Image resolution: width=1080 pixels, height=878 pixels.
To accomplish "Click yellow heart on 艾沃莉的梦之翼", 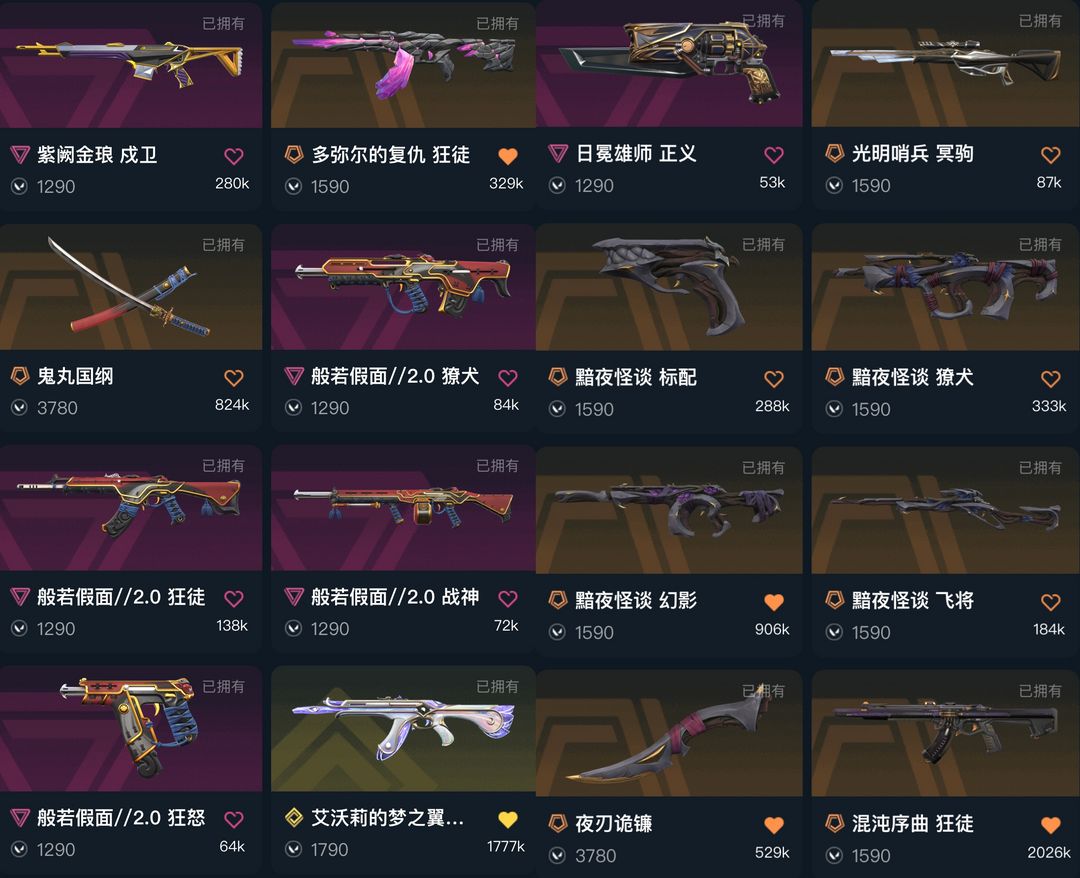I will click(508, 819).
